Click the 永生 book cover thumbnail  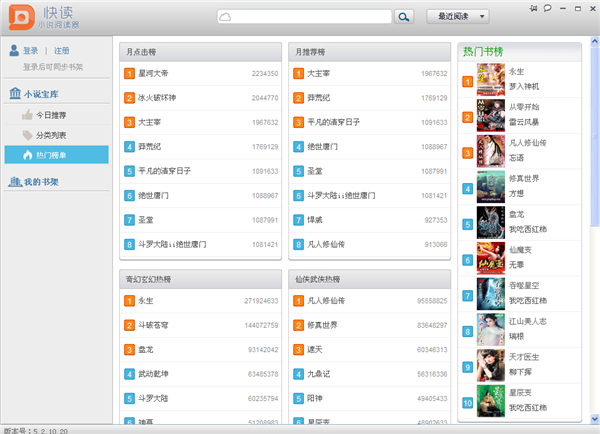(x=491, y=80)
